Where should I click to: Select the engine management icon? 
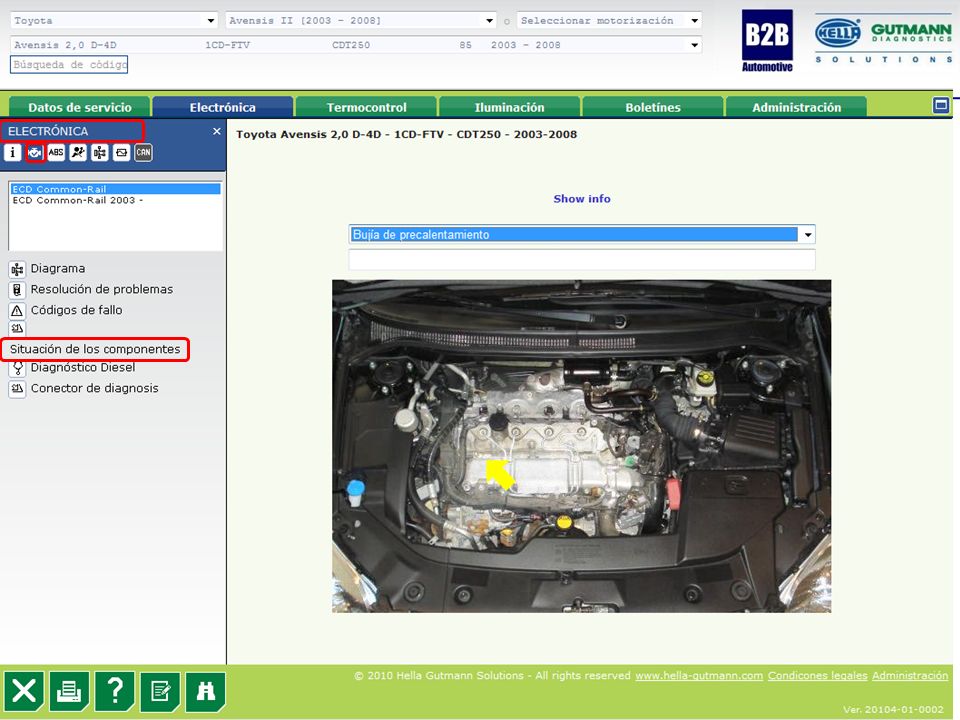pos(35,152)
